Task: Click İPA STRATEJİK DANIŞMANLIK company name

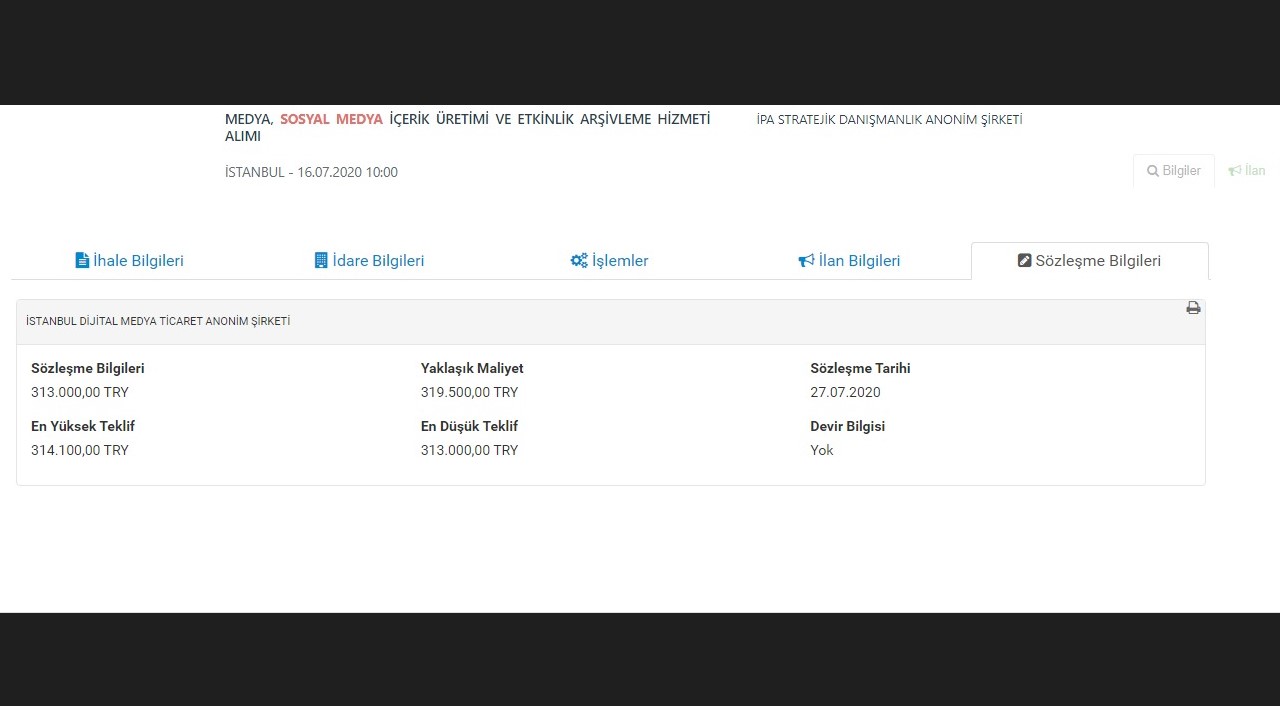Action: tap(889, 120)
